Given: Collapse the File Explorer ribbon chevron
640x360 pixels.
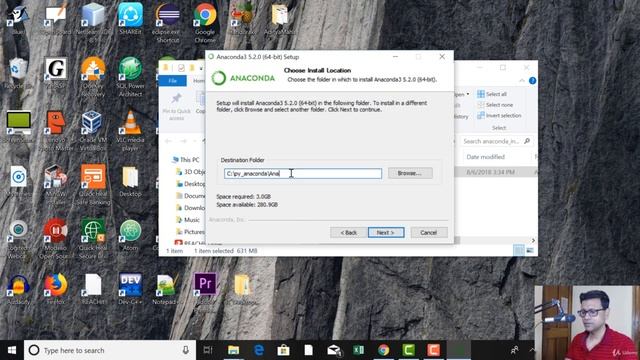Looking at the screenshot, I should click(x=522, y=81).
